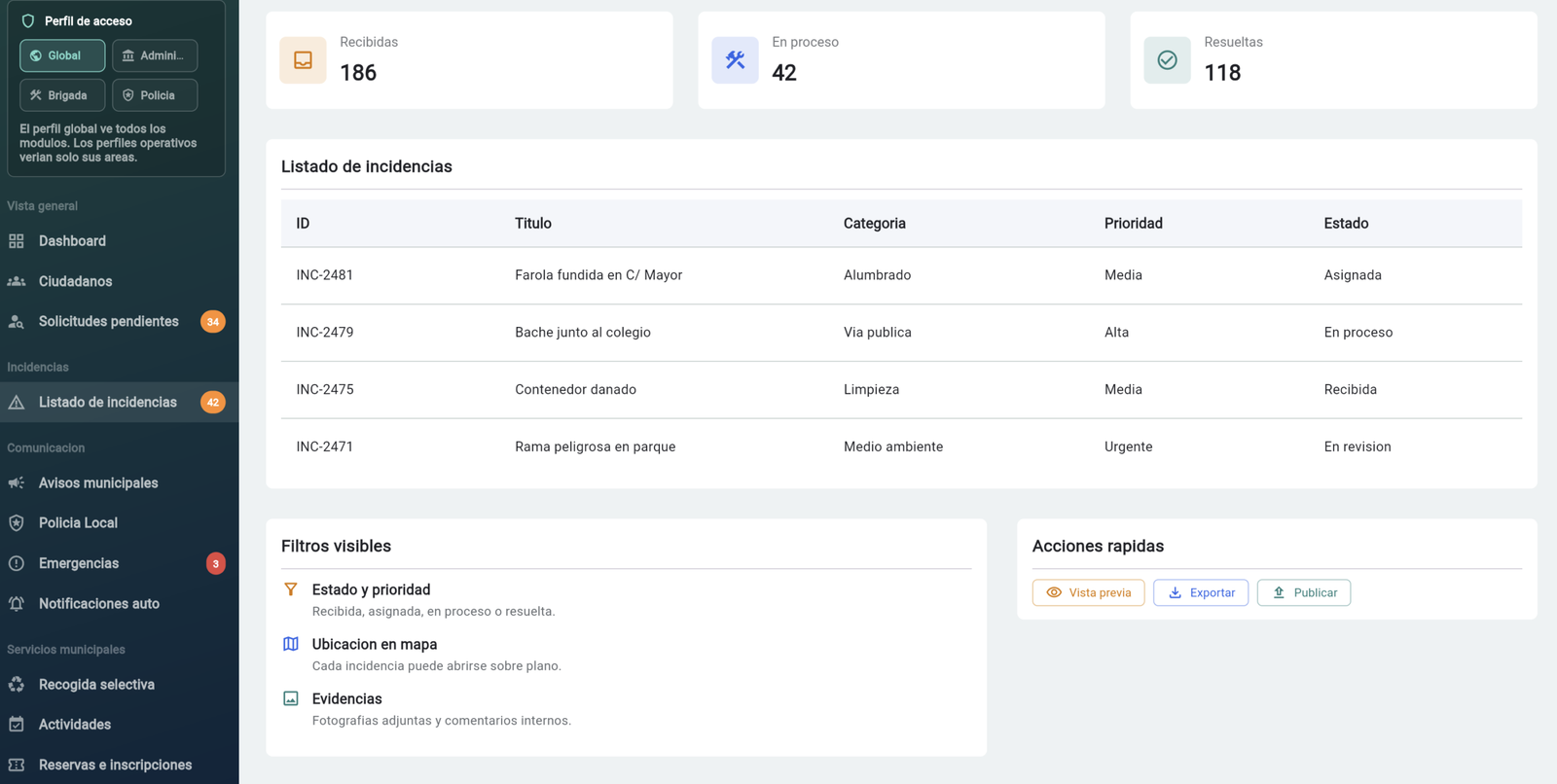Click the recycling icon for Recogida selectiva
The image size is (1557, 784).
pyautogui.click(x=17, y=685)
